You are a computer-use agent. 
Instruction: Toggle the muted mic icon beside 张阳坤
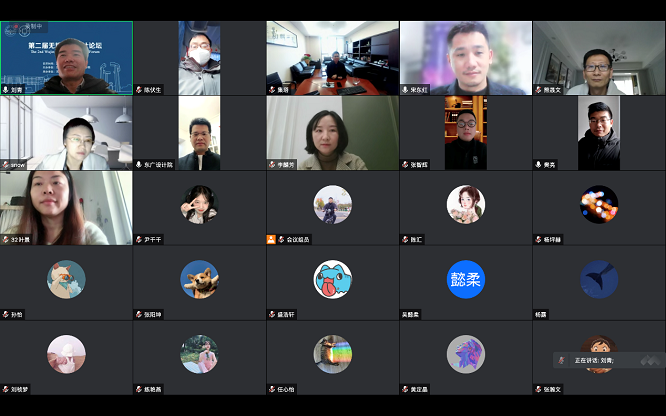(138, 314)
